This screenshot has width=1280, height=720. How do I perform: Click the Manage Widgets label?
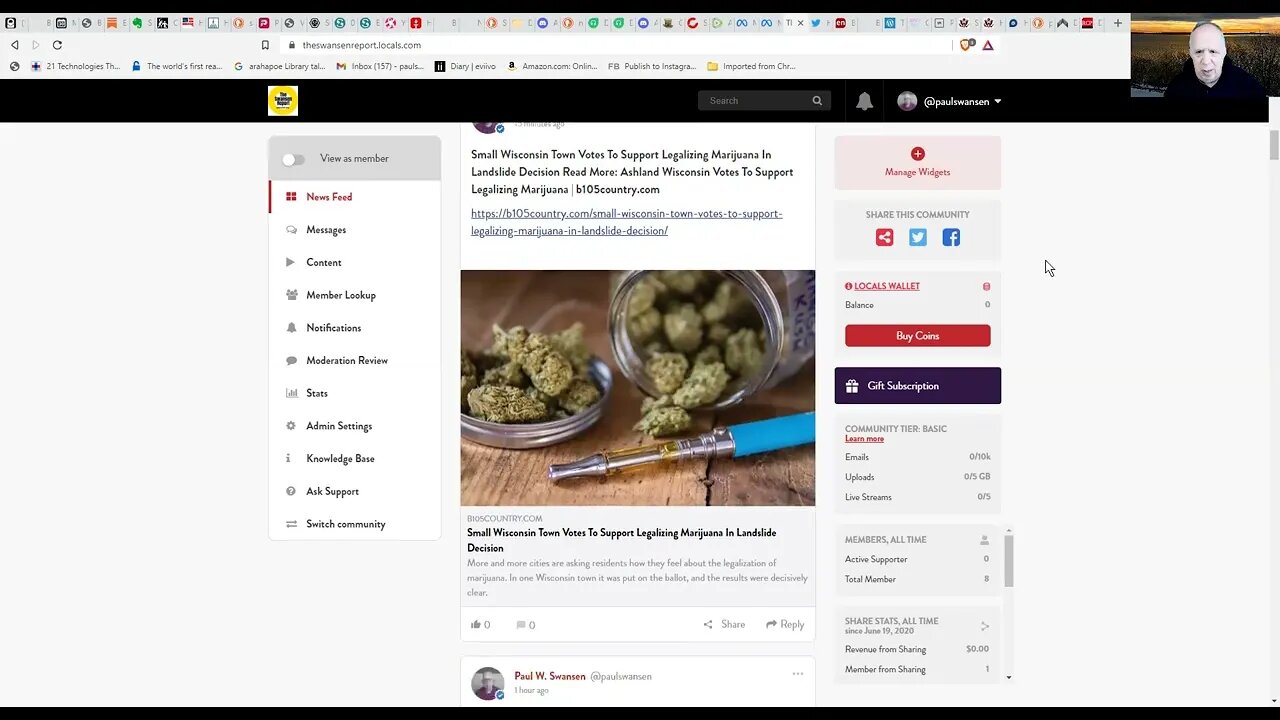(918, 172)
